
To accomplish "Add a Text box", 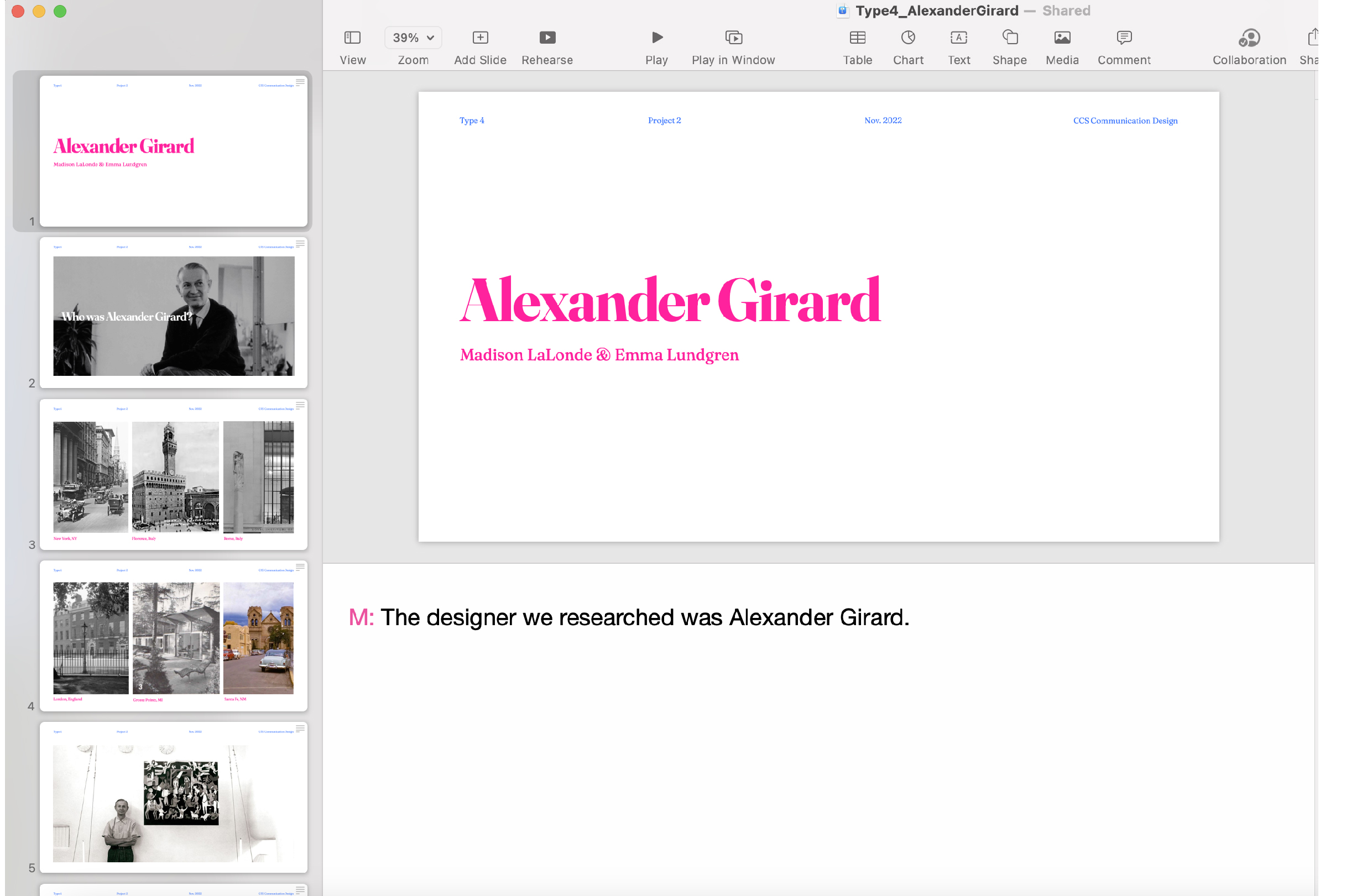I will pyautogui.click(x=959, y=38).
